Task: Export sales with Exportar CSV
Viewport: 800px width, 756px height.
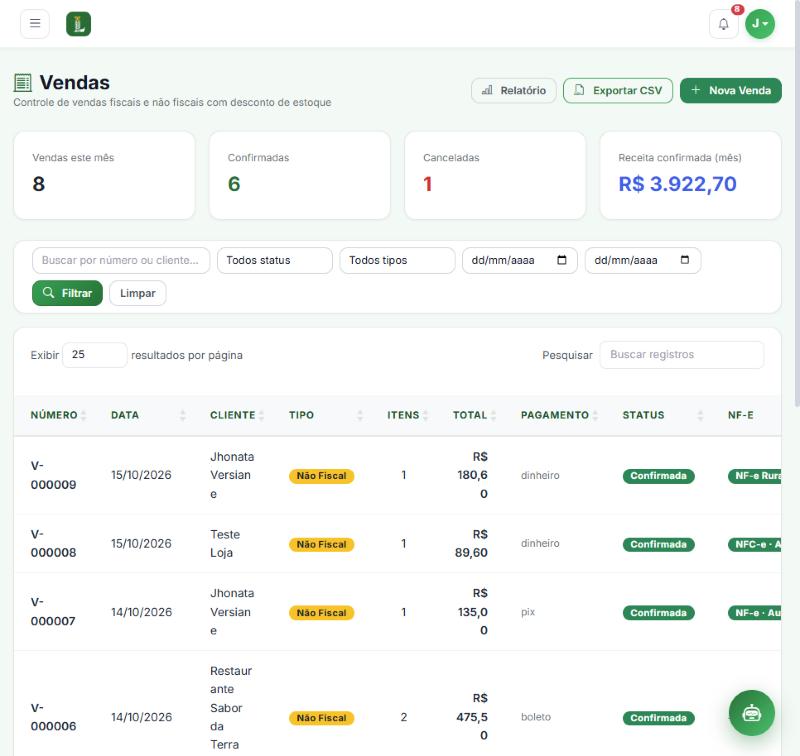Action: pos(618,91)
